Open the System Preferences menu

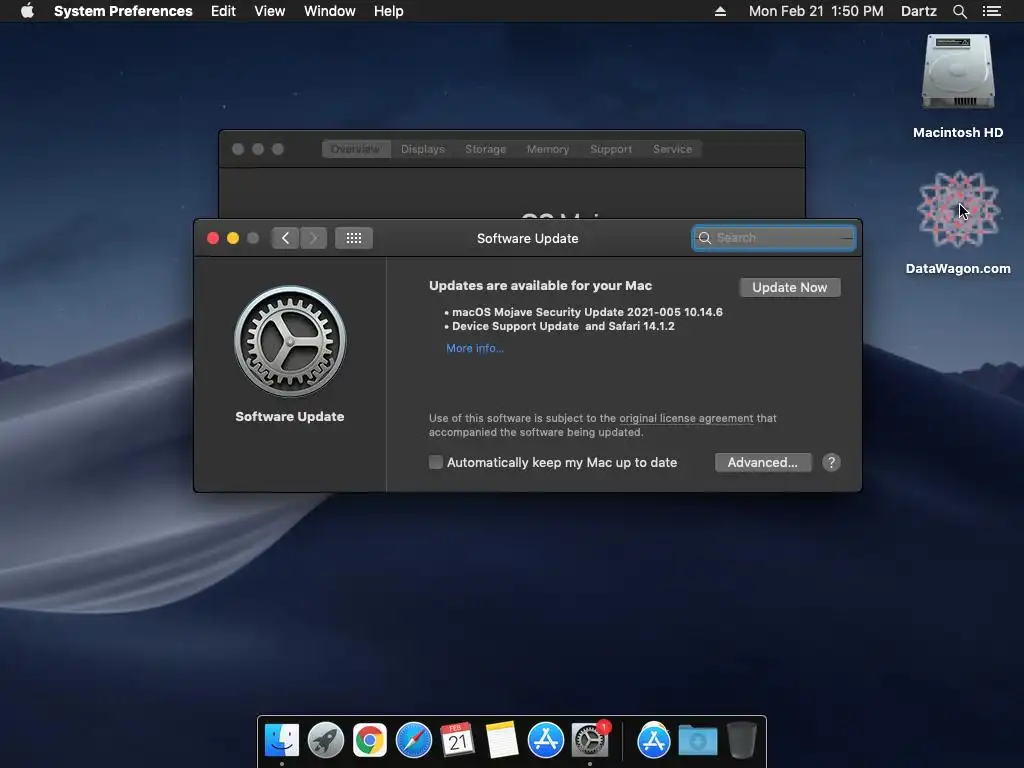[123, 11]
